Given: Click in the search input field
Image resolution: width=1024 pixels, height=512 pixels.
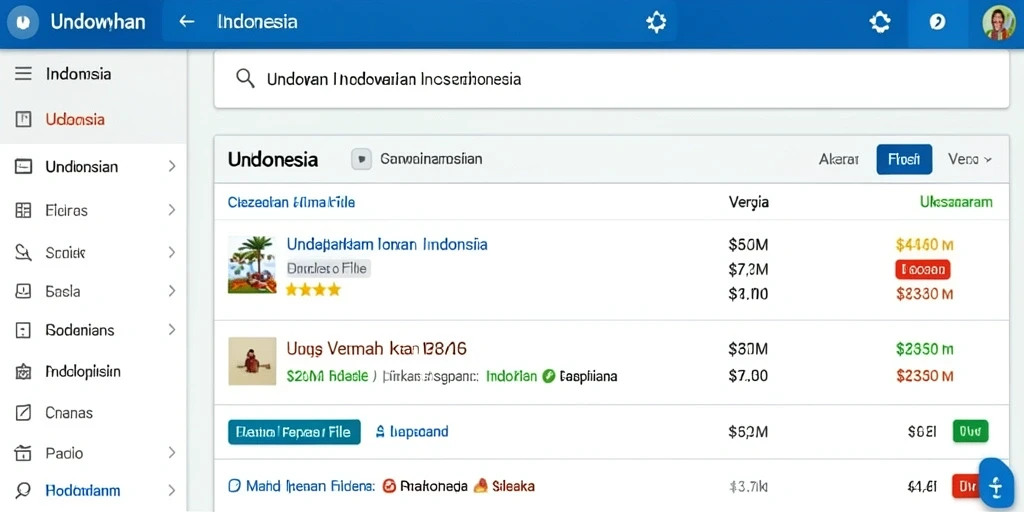Looking at the screenshot, I should (611, 79).
